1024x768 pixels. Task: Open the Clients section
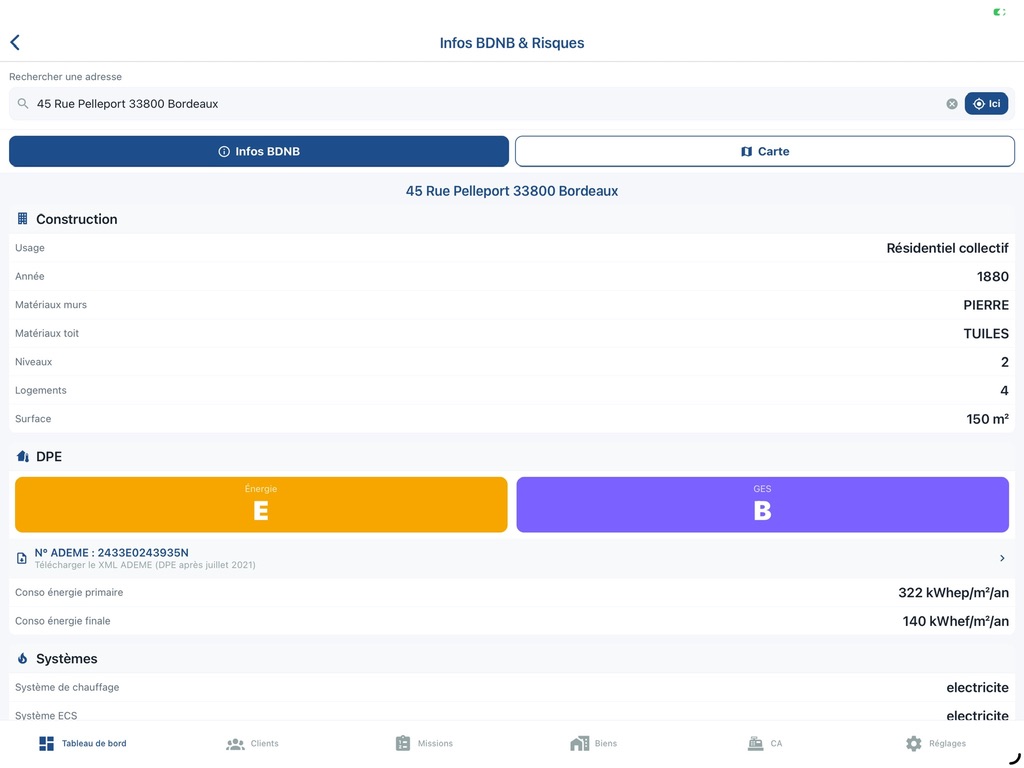[x=253, y=744]
